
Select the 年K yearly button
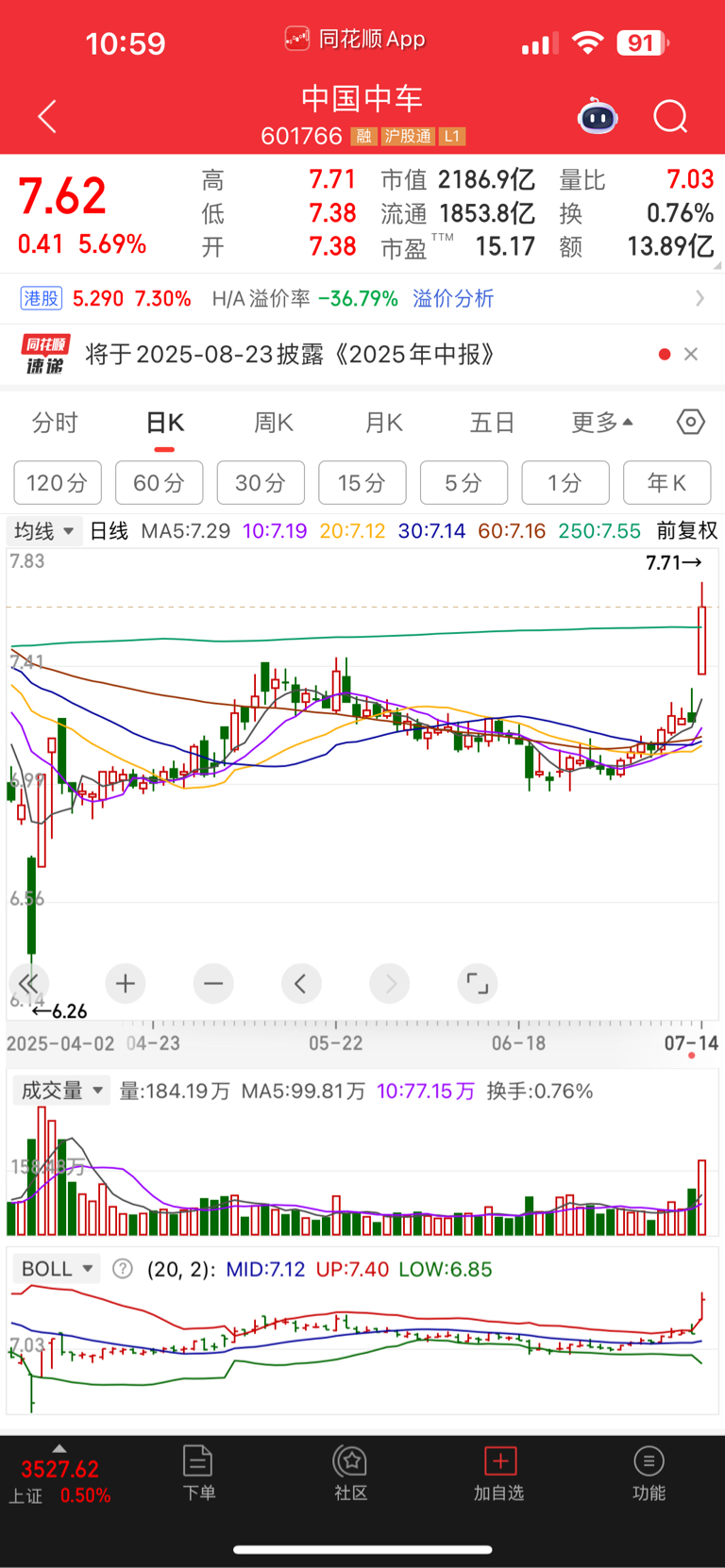[667, 483]
